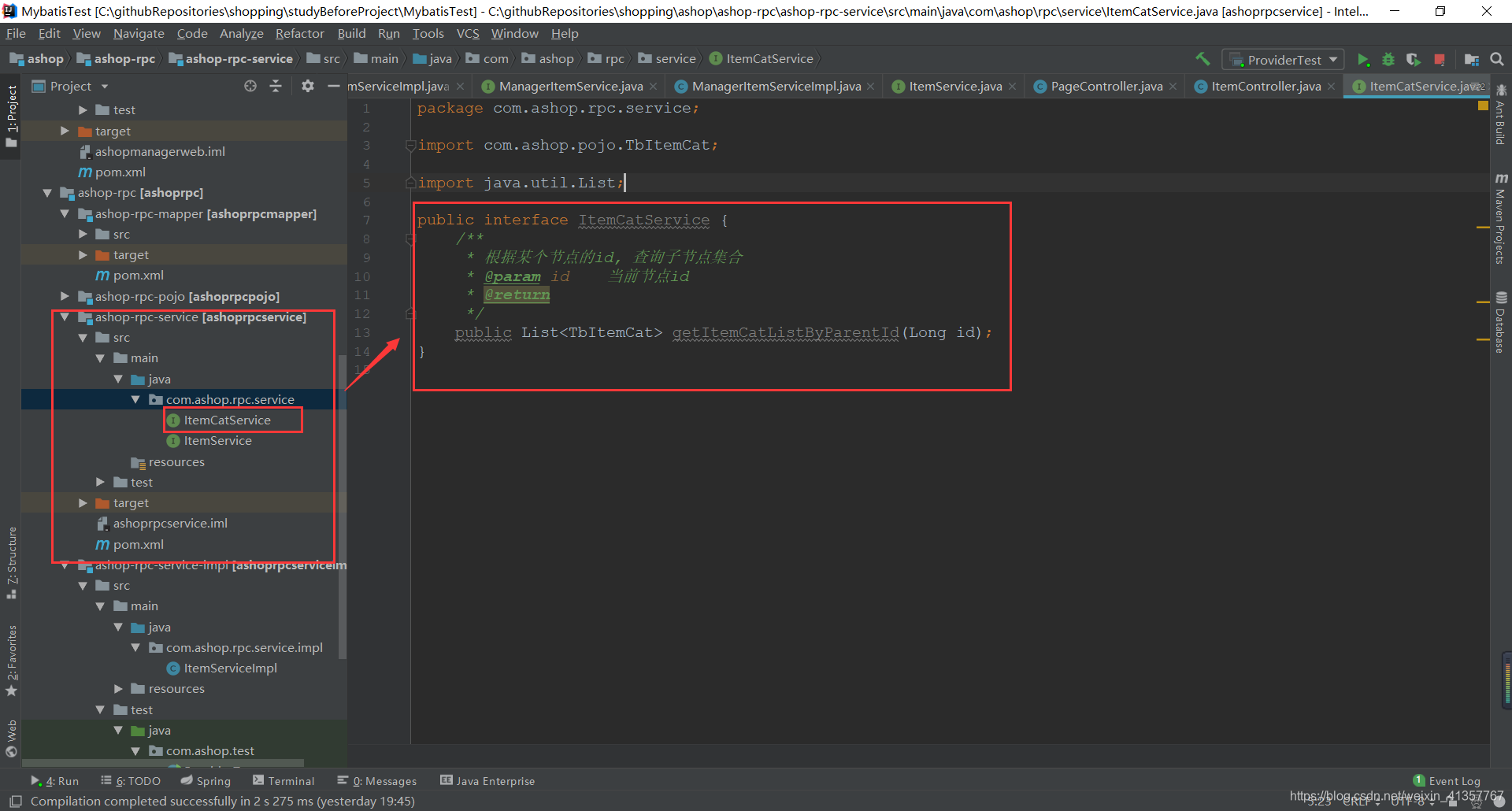Open the Analyze menu
The height and width of the screenshot is (811, 1512).
(x=241, y=34)
